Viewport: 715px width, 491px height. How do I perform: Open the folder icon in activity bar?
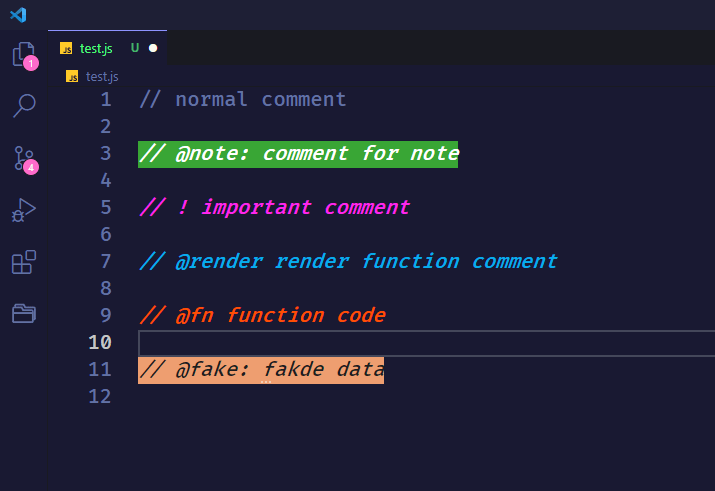pyautogui.click(x=24, y=314)
